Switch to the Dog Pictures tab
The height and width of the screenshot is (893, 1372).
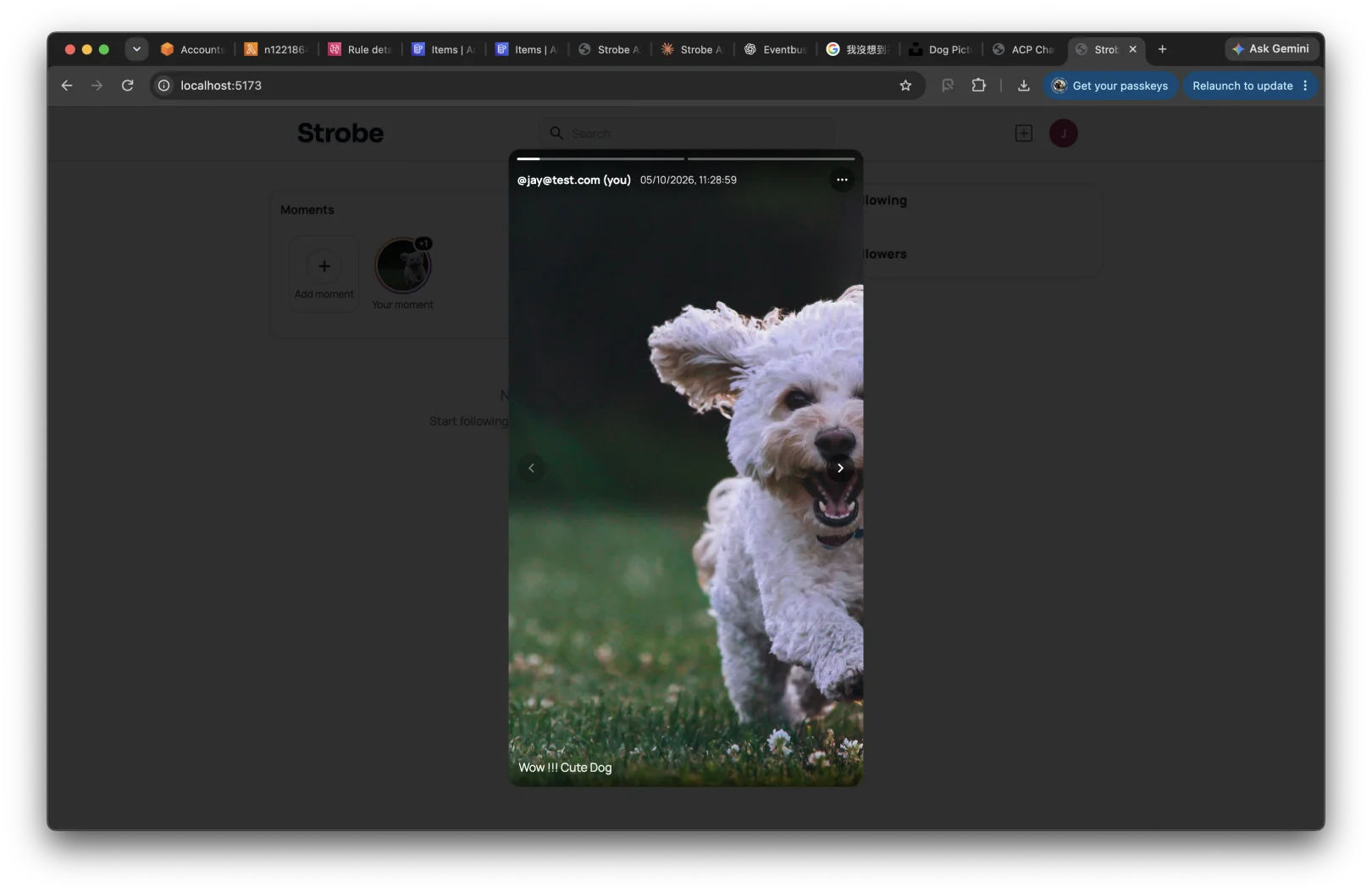(x=941, y=49)
